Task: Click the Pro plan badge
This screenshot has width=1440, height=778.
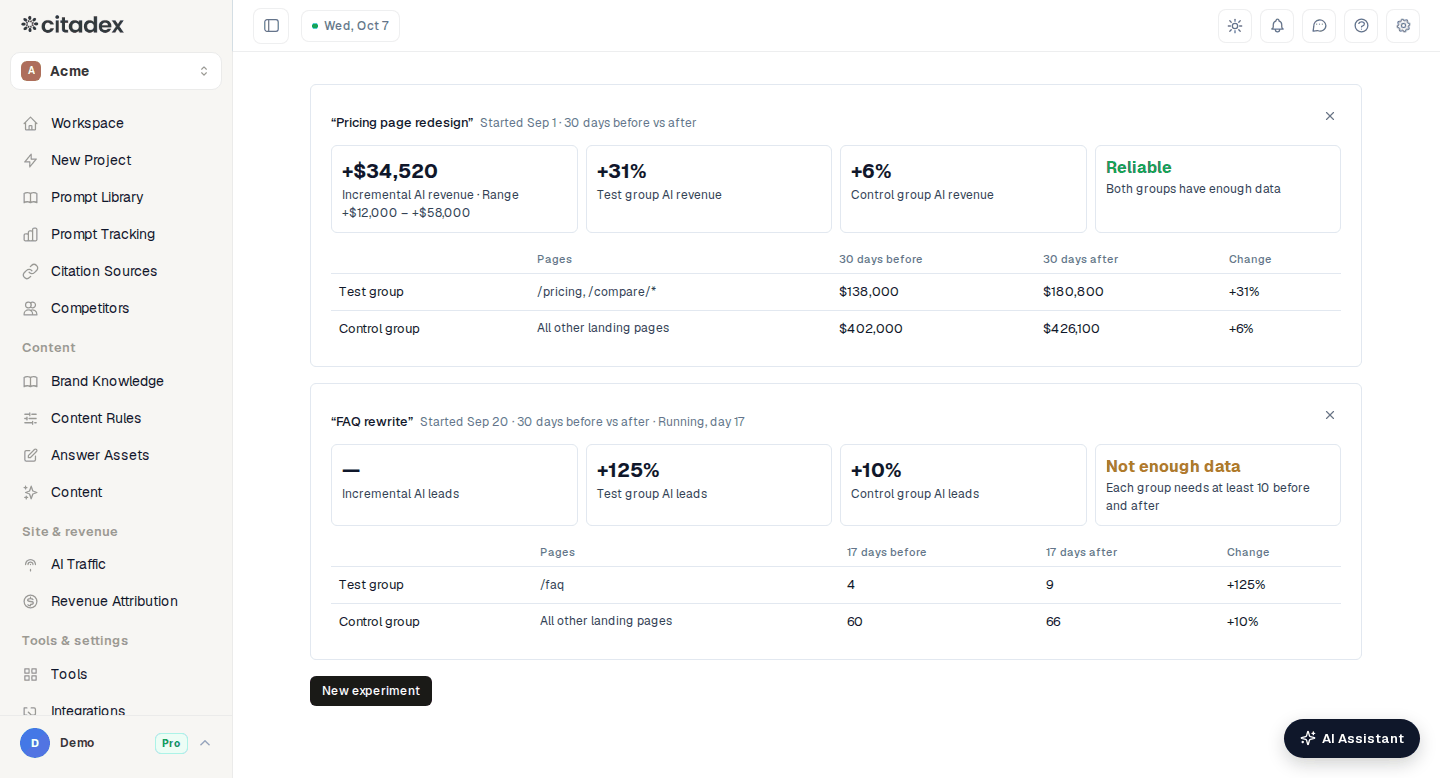Action: click(171, 743)
